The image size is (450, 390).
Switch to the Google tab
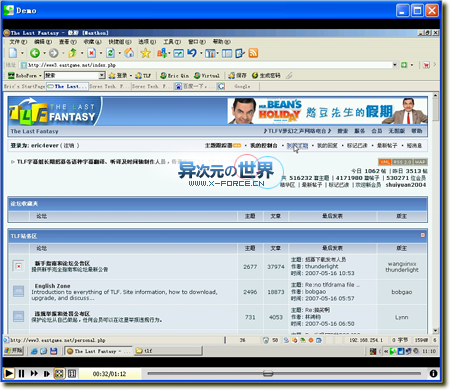point(238,86)
